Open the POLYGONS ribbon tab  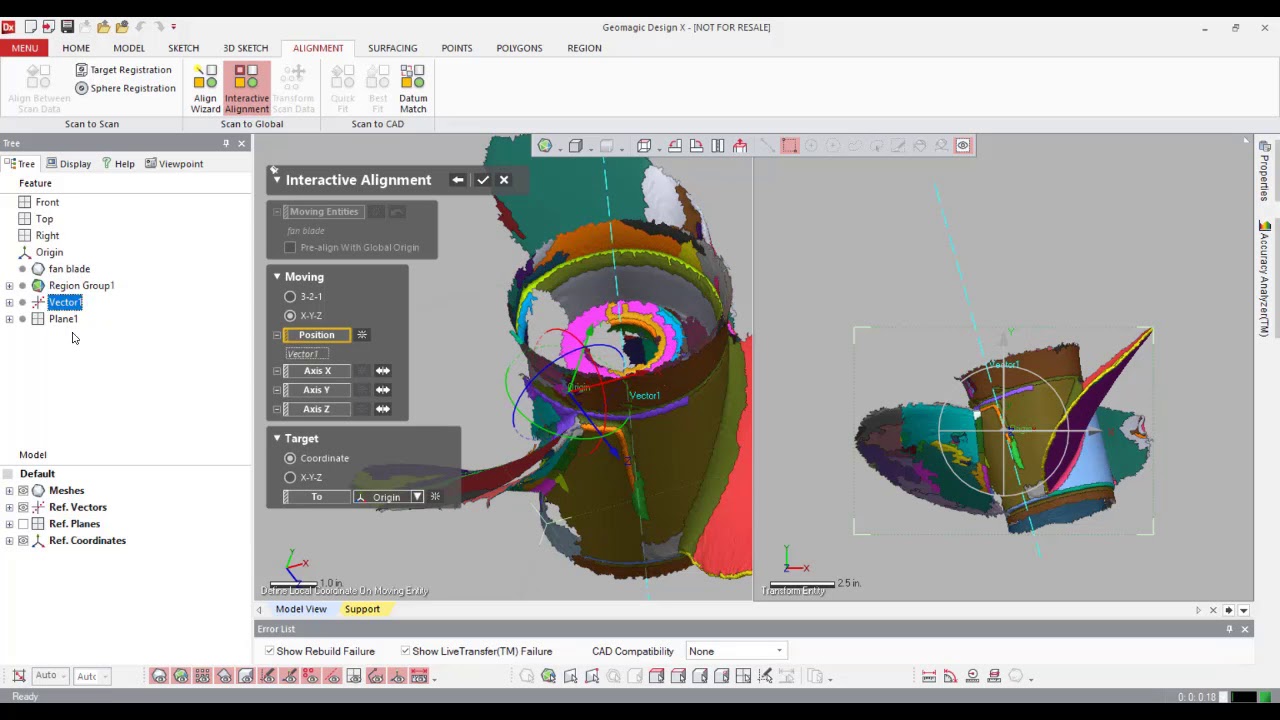(519, 48)
